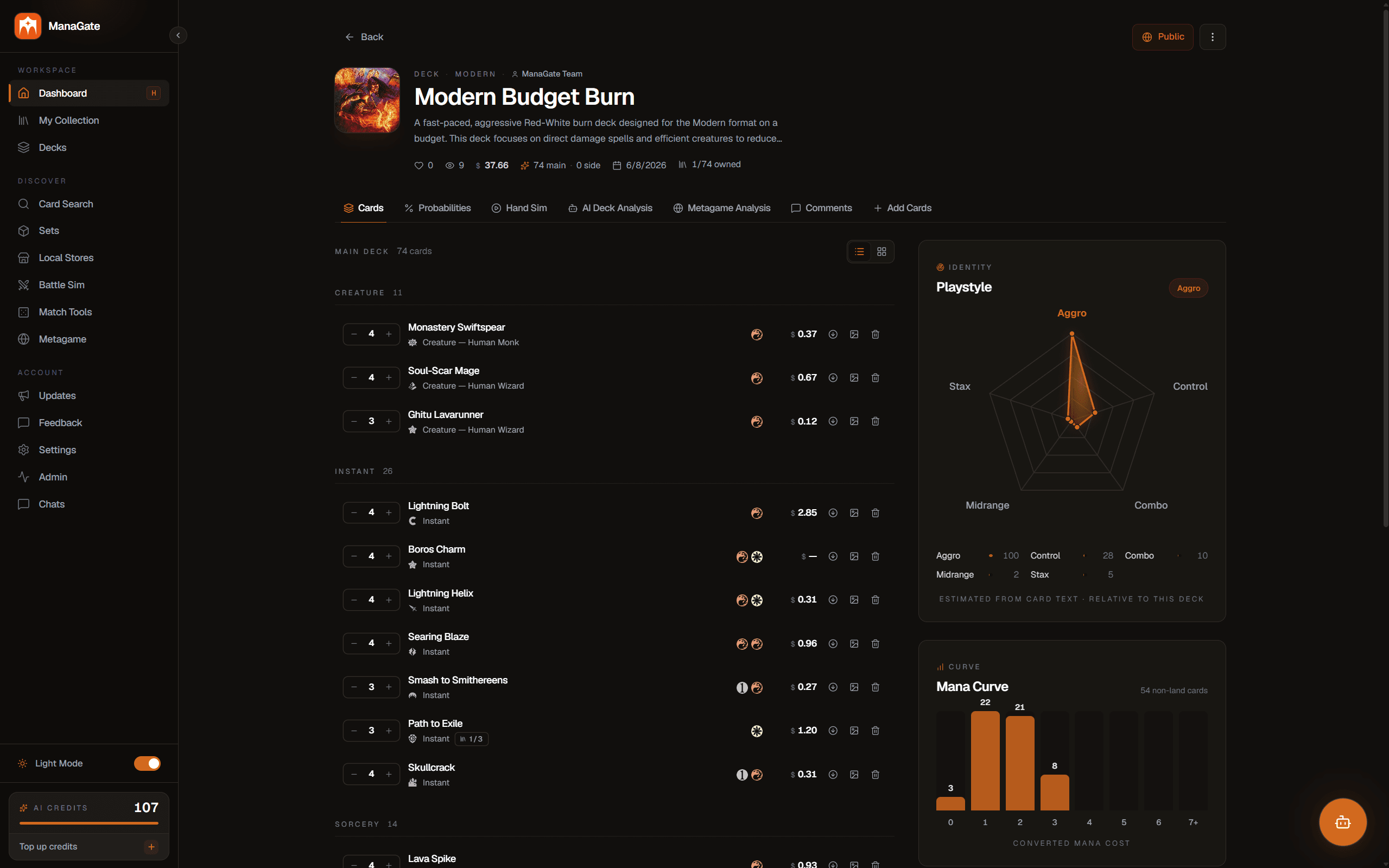1389x868 pixels.
Task: Open Battle Sim page
Action: pos(89,285)
